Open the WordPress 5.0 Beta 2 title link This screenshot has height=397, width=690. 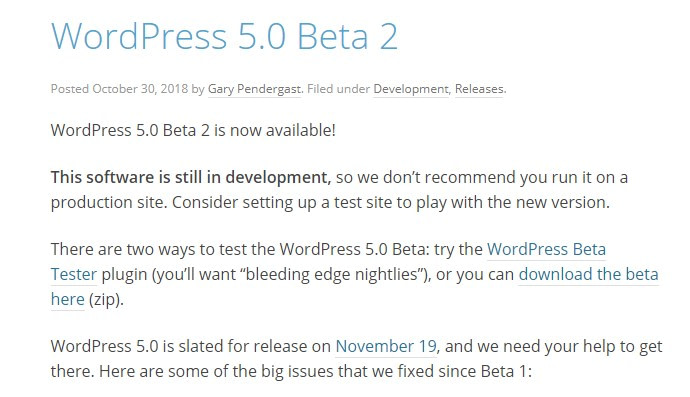[224, 36]
